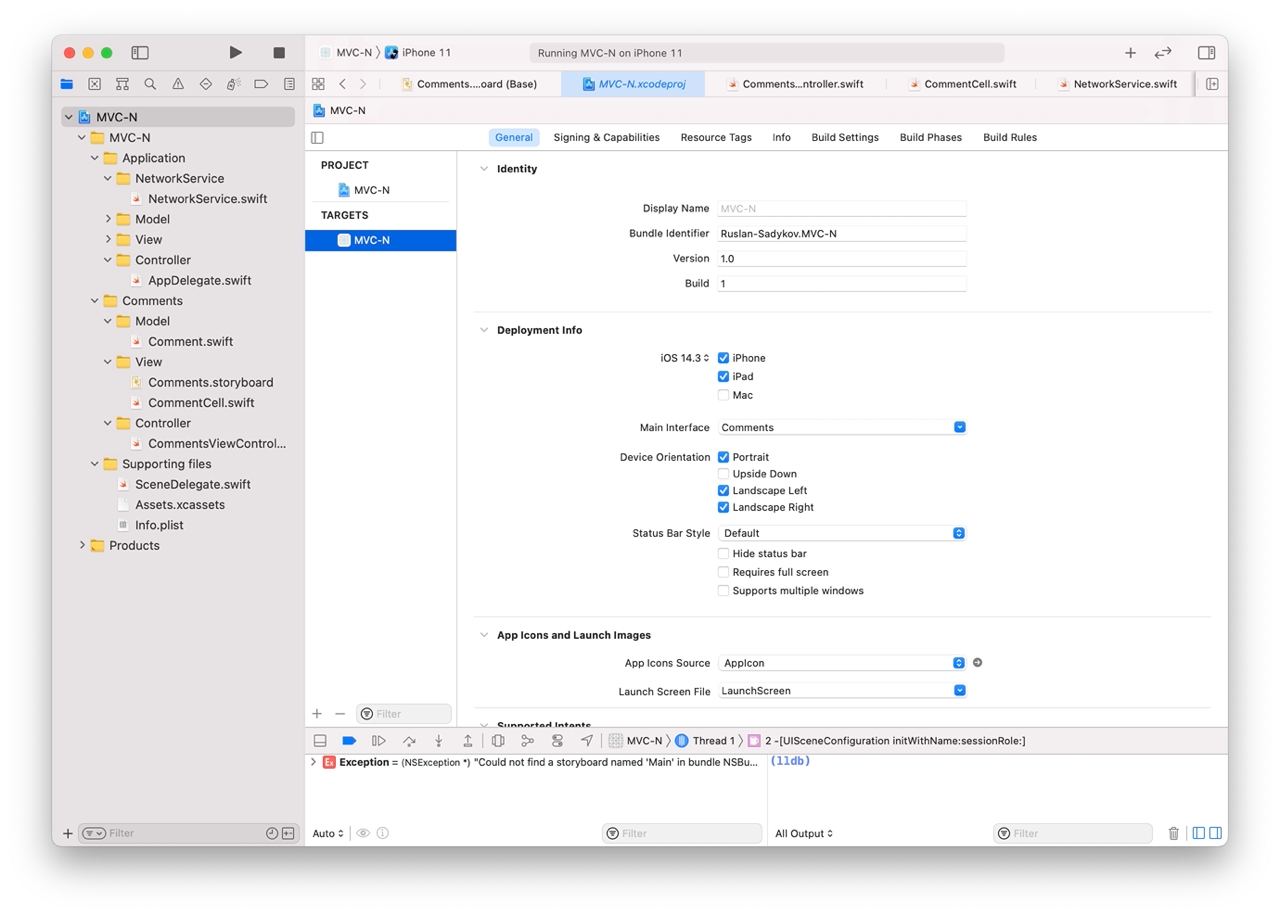
Task: Toggle breakpoints in debug bar
Action: coord(349,741)
